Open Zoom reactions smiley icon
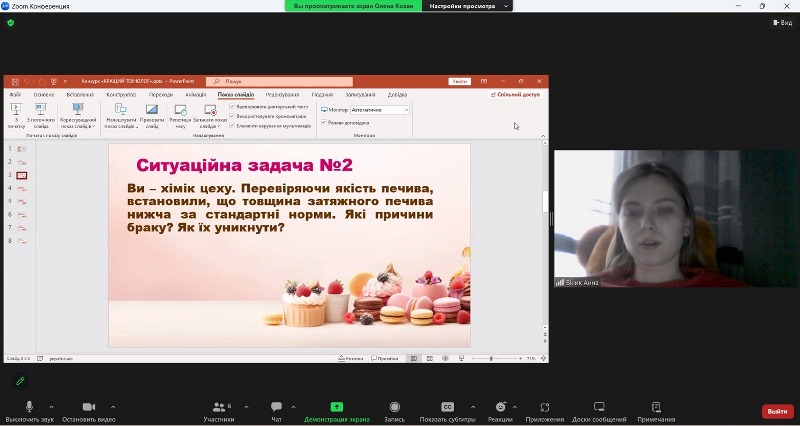 [501, 407]
